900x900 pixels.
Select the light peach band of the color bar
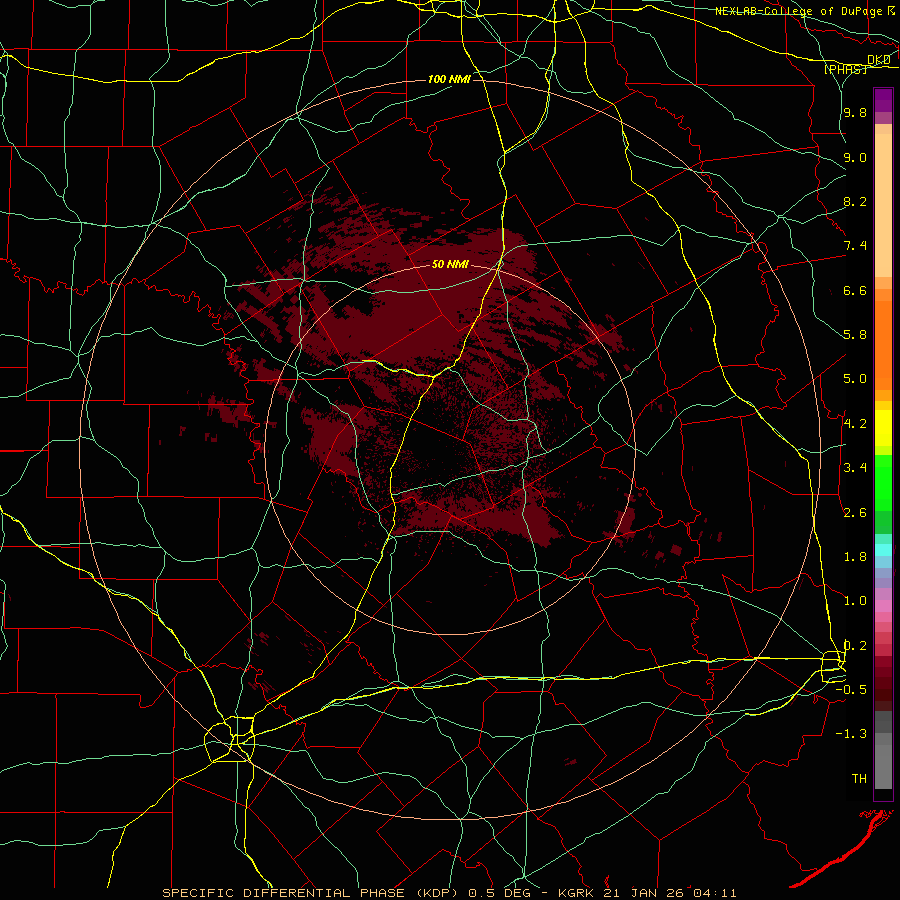(x=883, y=205)
